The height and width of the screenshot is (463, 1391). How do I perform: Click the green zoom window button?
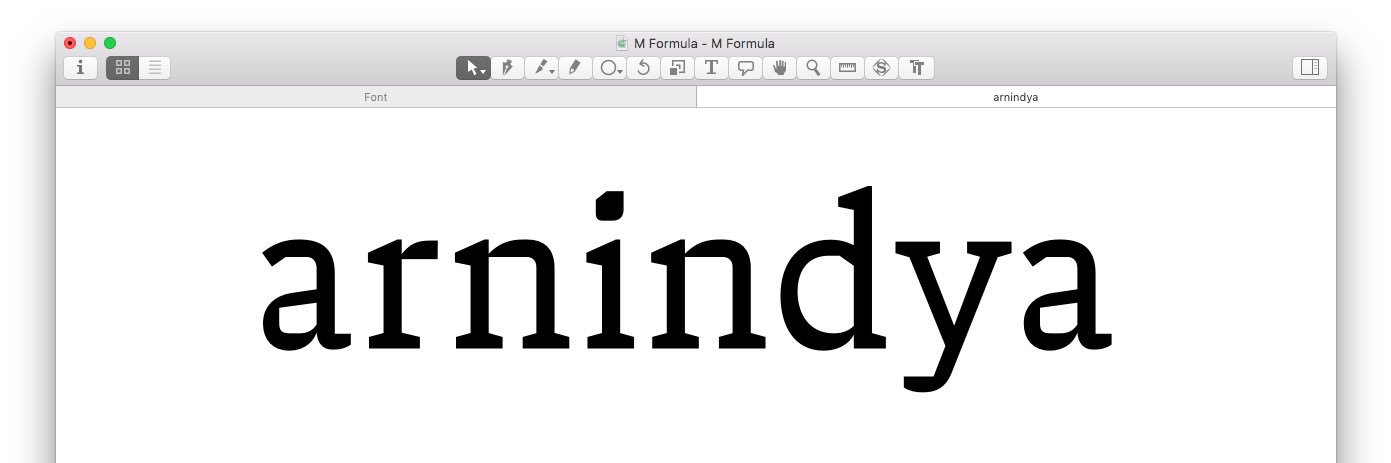tap(110, 43)
